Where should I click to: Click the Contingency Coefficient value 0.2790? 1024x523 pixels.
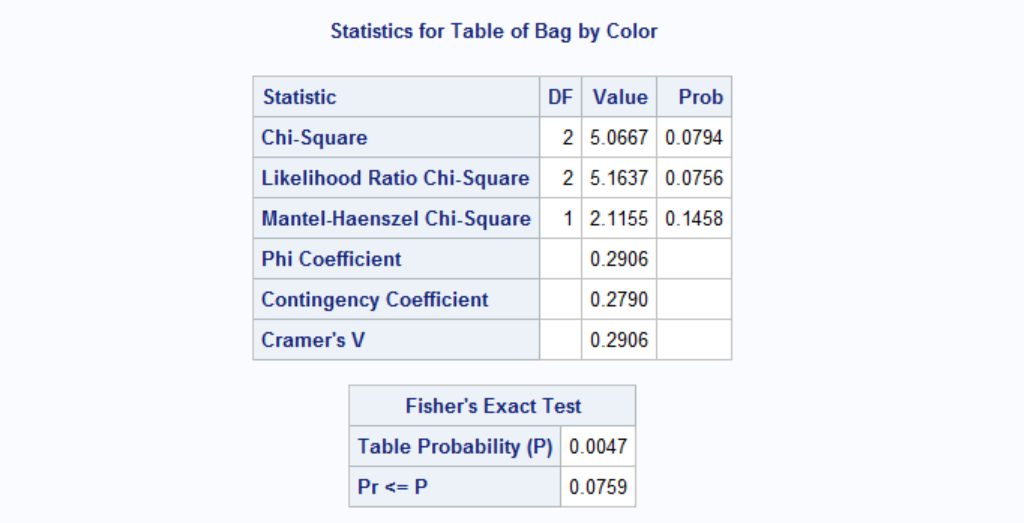tap(620, 300)
